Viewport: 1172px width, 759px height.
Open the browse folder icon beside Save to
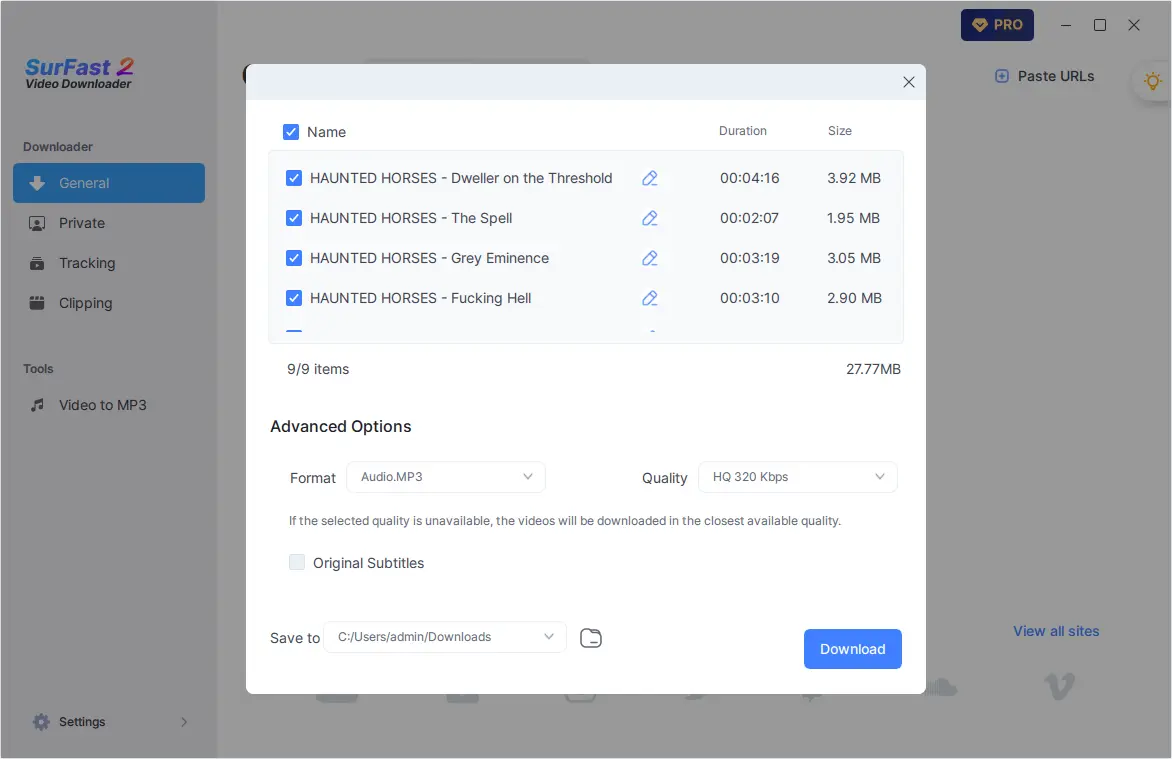point(590,638)
